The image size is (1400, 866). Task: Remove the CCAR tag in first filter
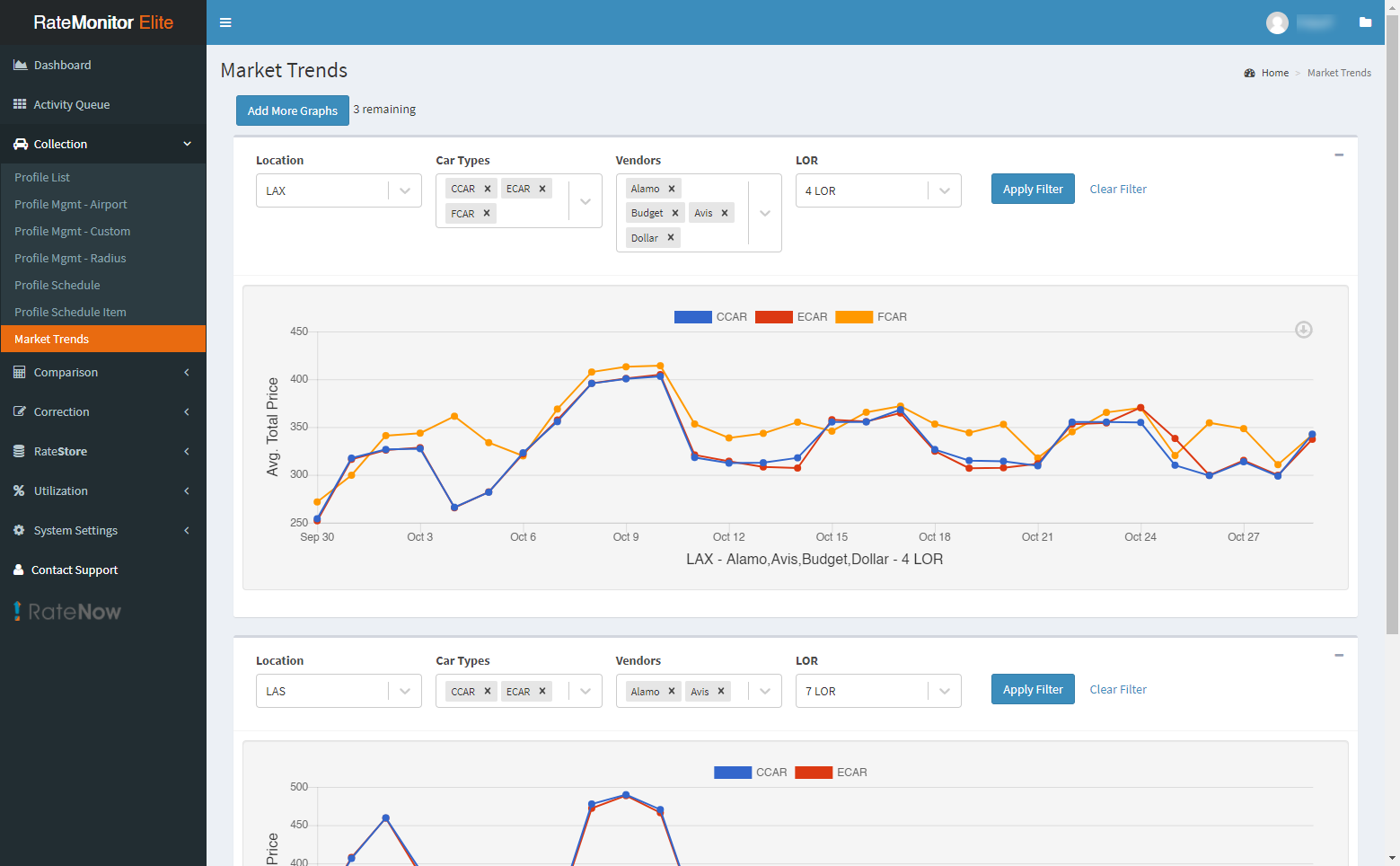488,189
